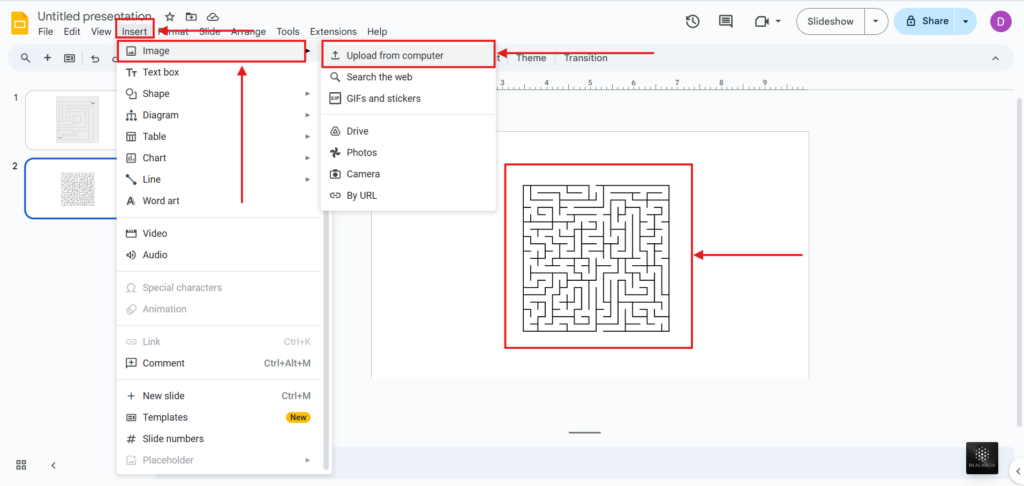Click the maze image on slide
This screenshot has height=486, width=1024.
pos(597,256)
